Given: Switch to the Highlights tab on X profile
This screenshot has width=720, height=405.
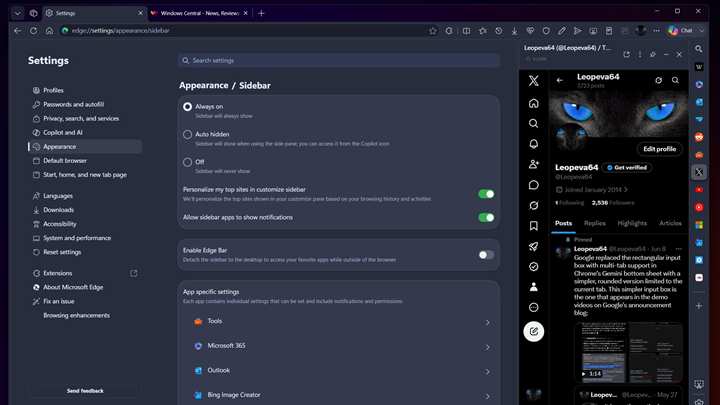Looking at the screenshot, I should 632,223.
